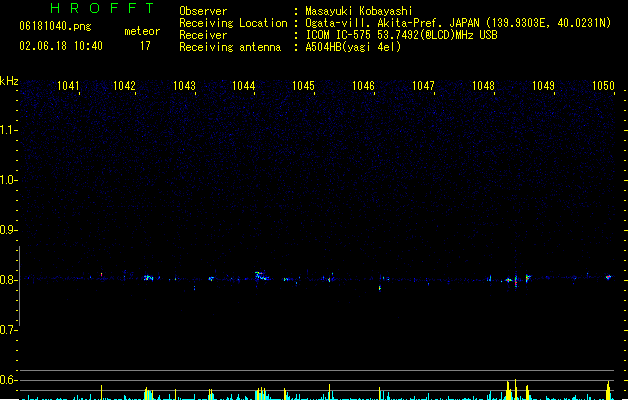Click the Ogata-vill. Akita-Pref. JAPAN location text
The width and height of the screenshot is (629, 400).
[458, 23]
